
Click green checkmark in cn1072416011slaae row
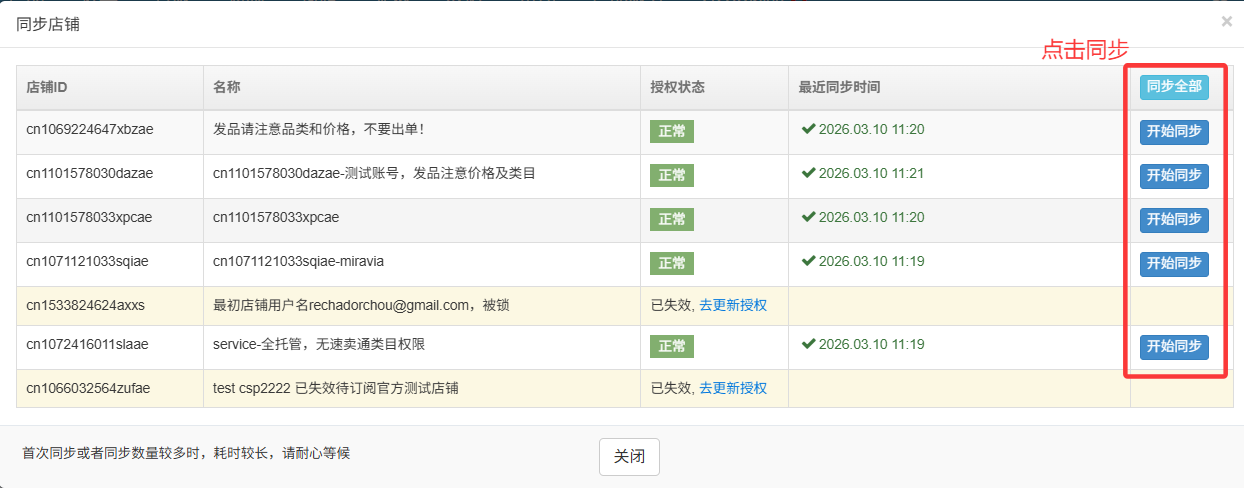[808, 344]
